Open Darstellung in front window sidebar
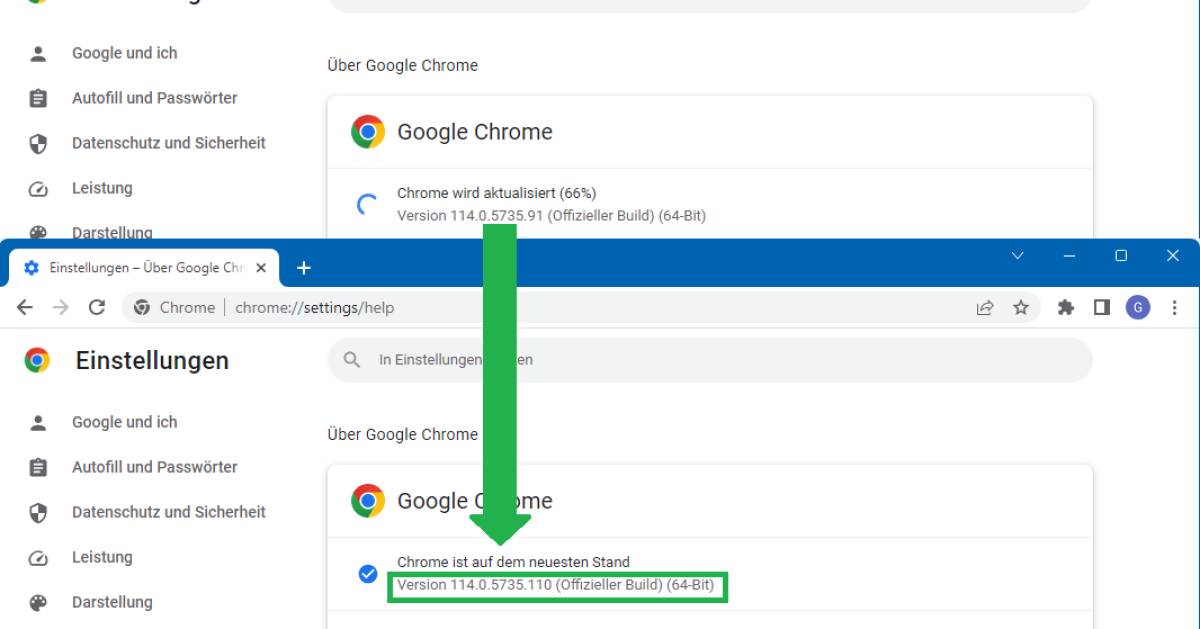 112,602
